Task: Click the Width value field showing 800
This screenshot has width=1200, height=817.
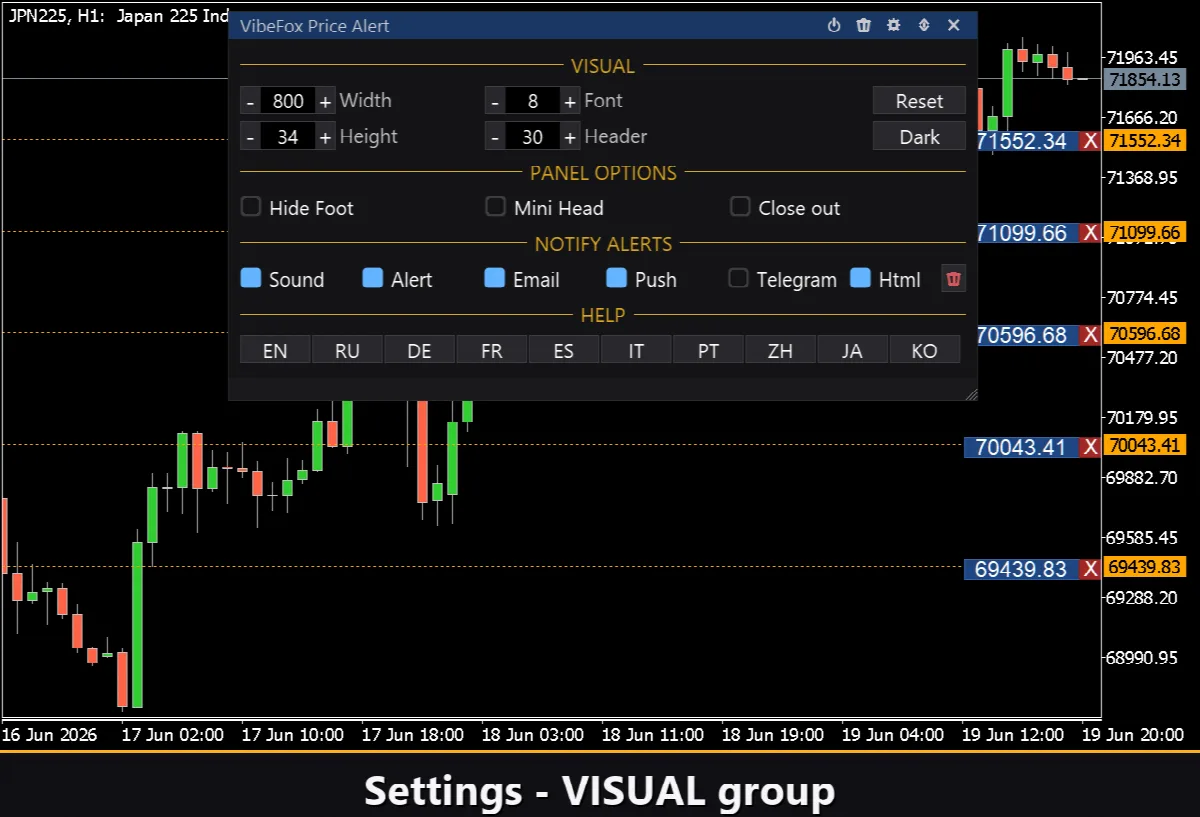Action: pyautogui.click(x=288, y=101)
